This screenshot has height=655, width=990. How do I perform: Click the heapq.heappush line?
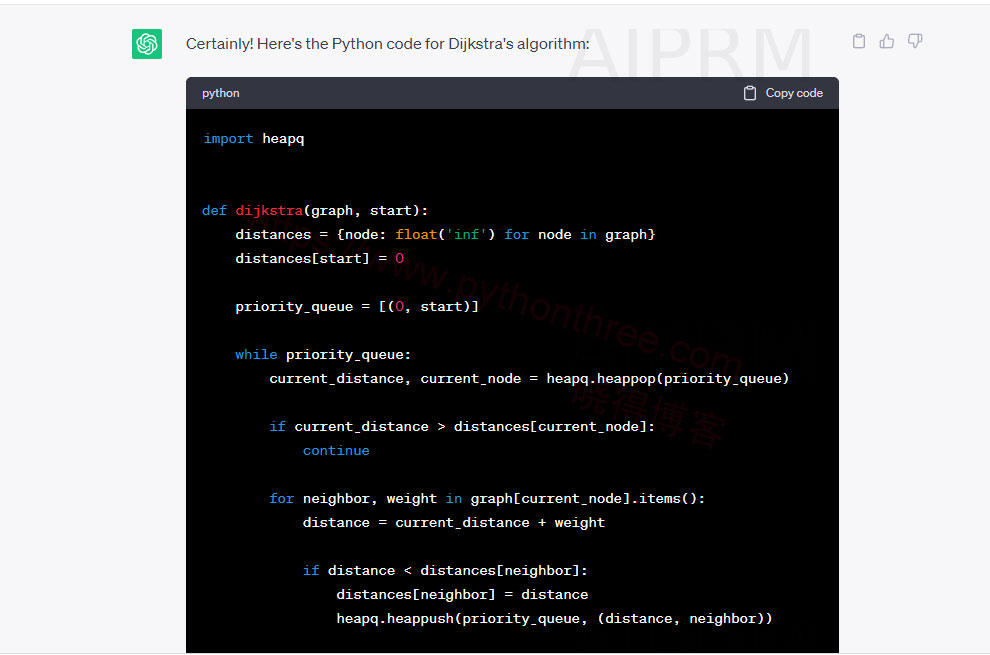click(x=554, y=618)
